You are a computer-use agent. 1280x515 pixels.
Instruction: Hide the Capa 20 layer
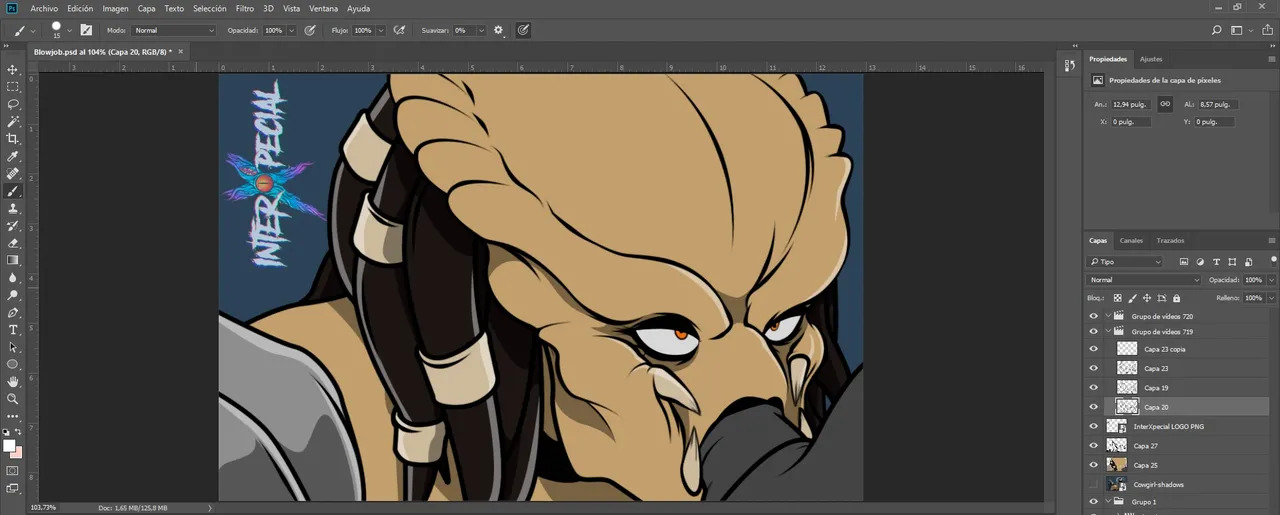tap(1093, 407)
